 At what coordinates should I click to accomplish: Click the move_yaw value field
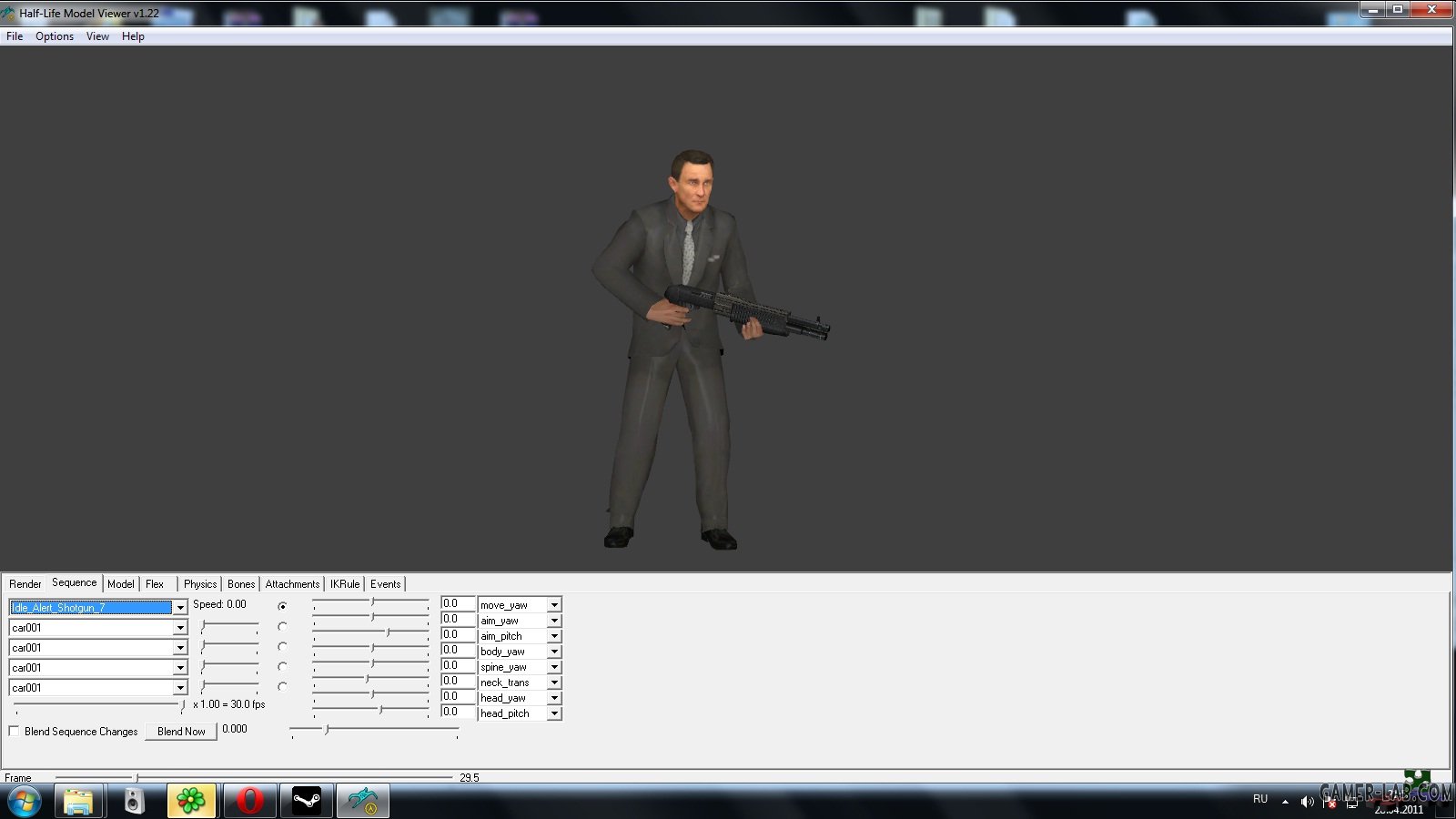458,604
